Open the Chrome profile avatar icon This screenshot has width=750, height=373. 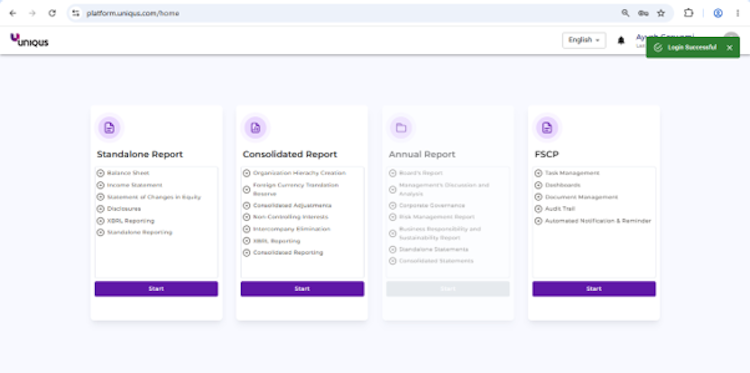pos(718,13)
